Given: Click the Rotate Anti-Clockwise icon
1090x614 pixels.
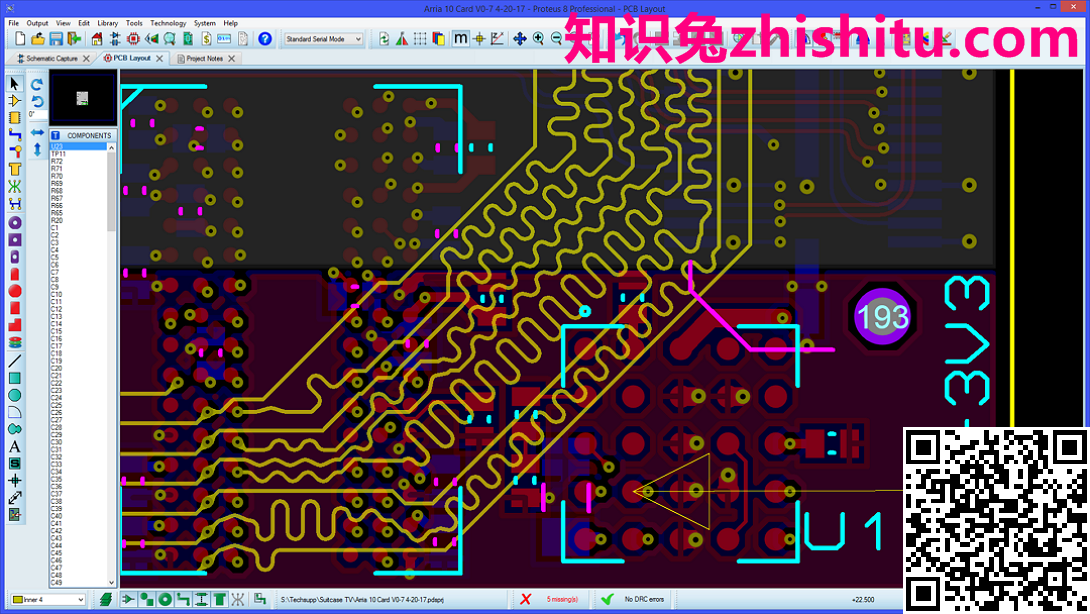Looking at the screenshot, I should point(37,101).
